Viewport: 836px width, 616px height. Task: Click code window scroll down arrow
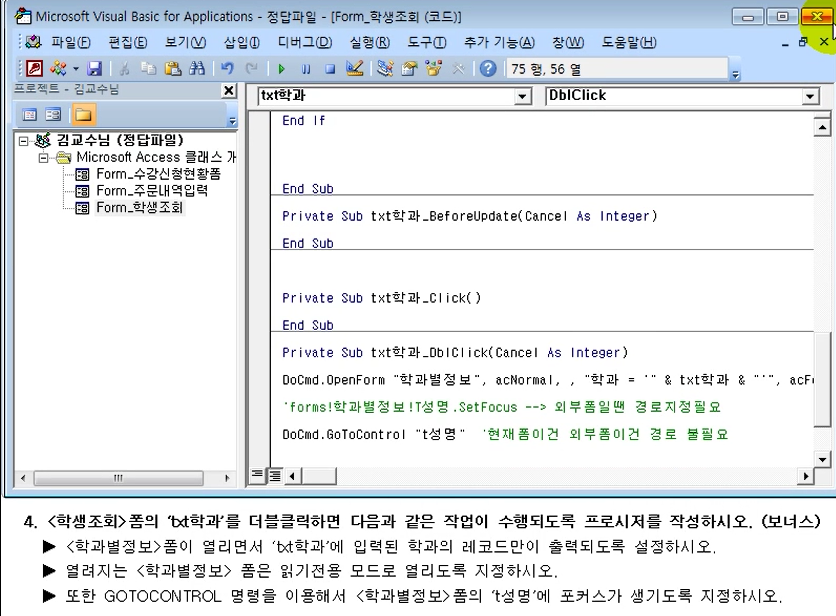(x=822, y=459)
